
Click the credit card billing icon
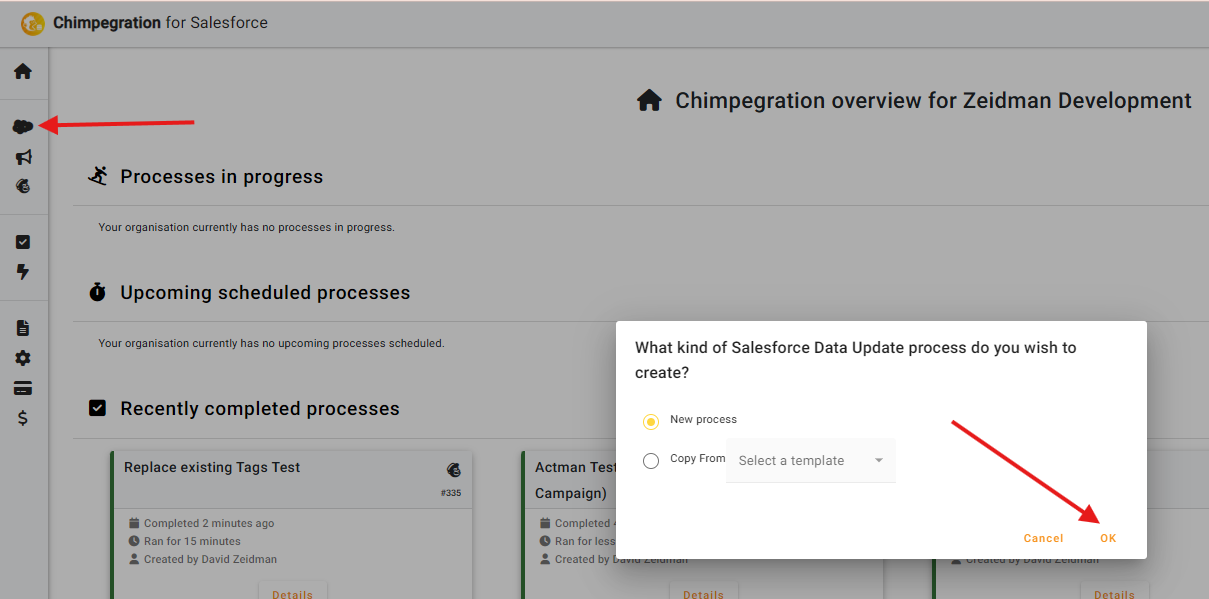(x=23, y=388)
